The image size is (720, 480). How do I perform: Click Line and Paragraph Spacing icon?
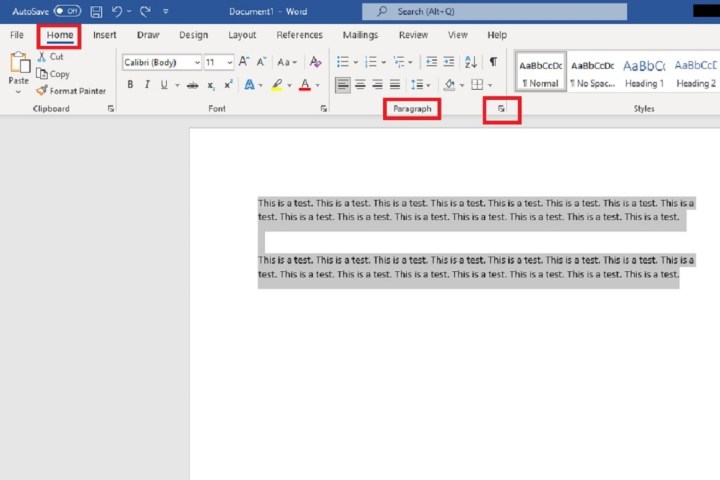tap(417, 85)
